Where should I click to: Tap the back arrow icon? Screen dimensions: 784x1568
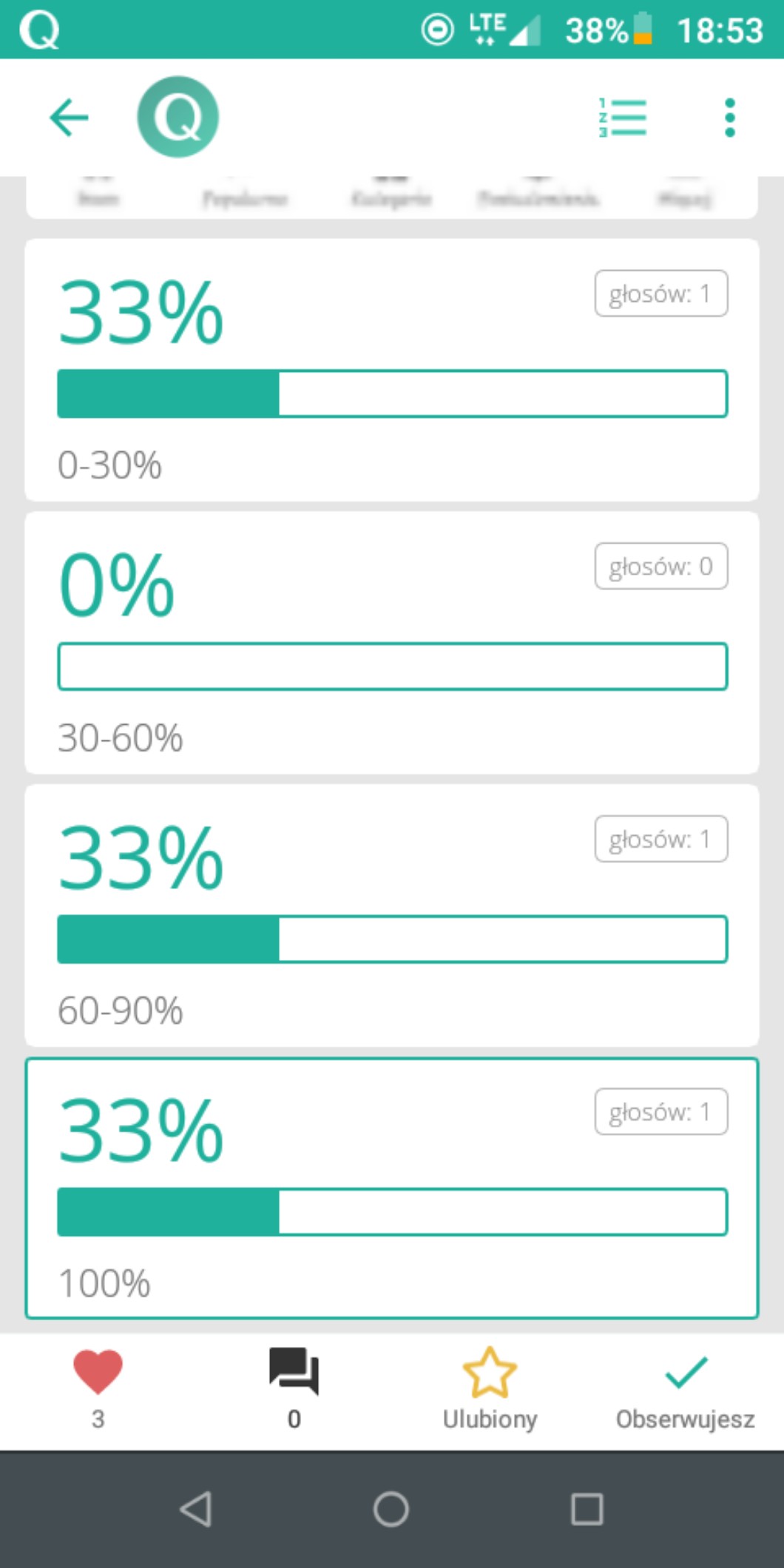pos(69,118)
